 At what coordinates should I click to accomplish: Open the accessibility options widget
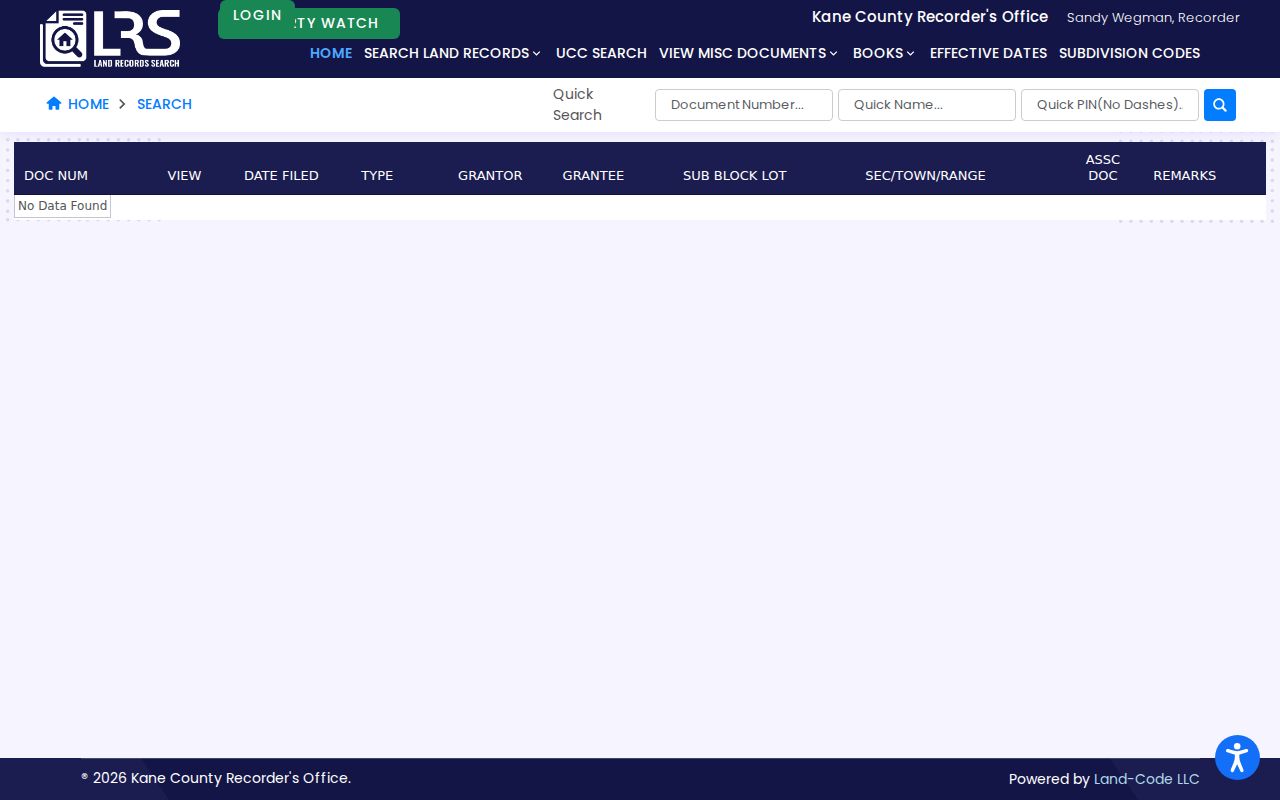tap(1237, 758)
